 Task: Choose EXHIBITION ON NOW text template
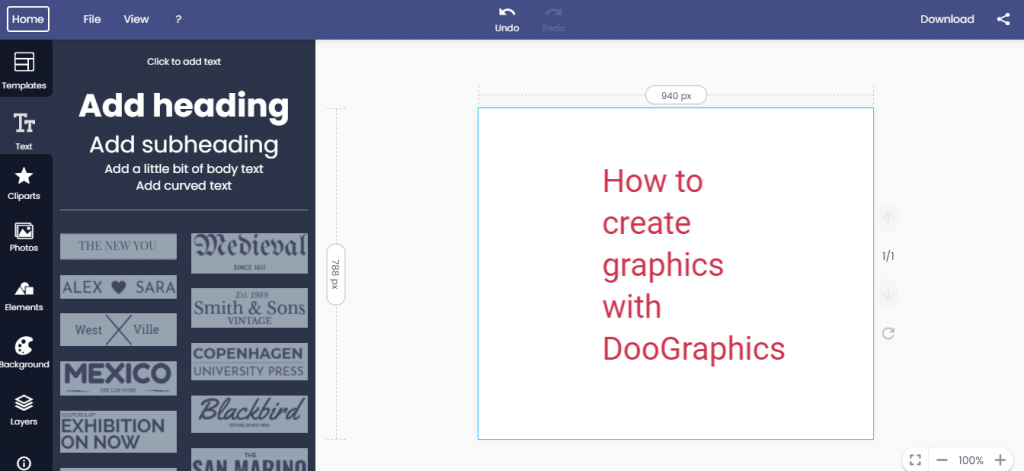(x=118, y=431)
